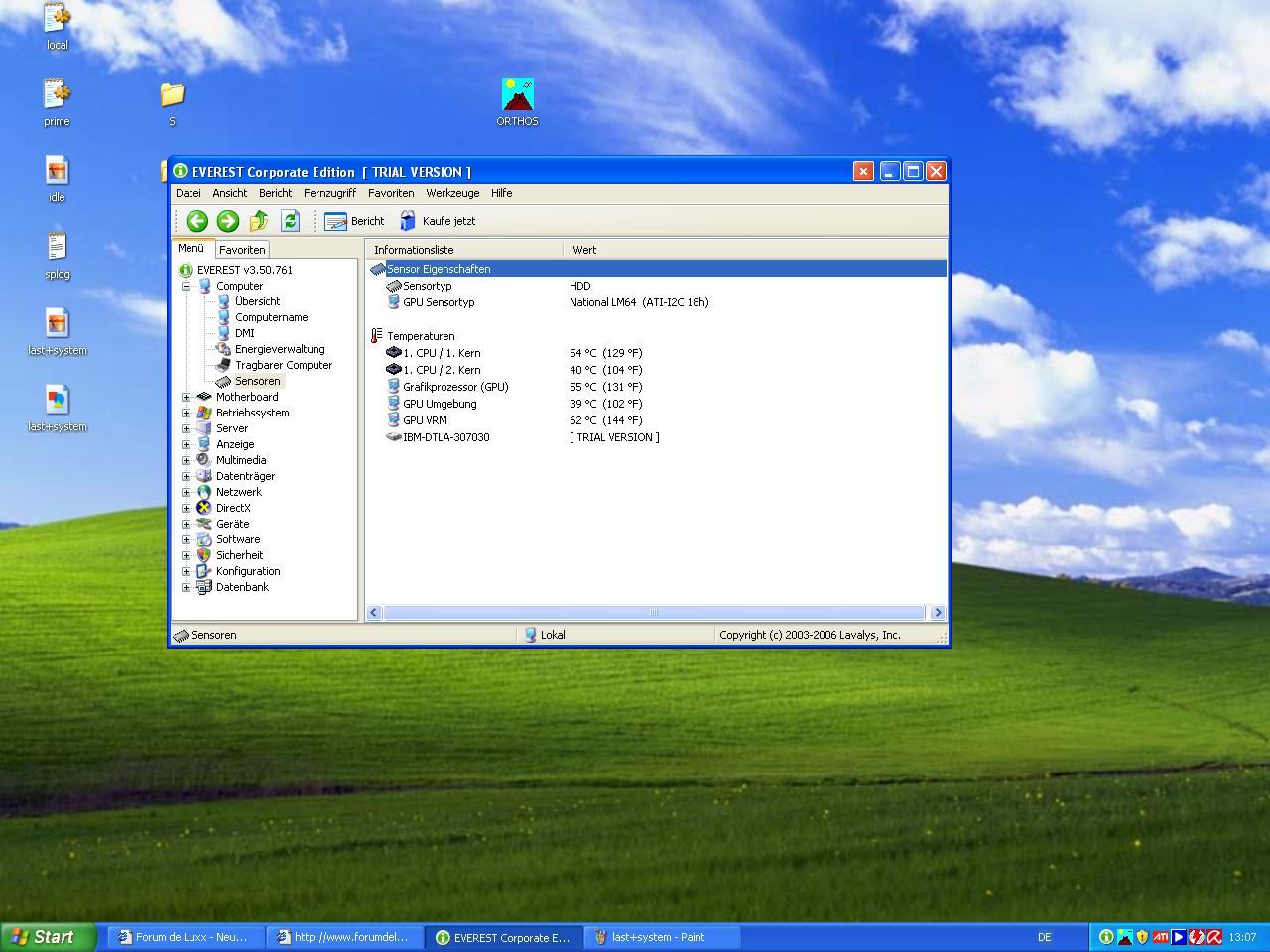
Task: Click the ORTHOS desktop icon
Action: point(517,102)
